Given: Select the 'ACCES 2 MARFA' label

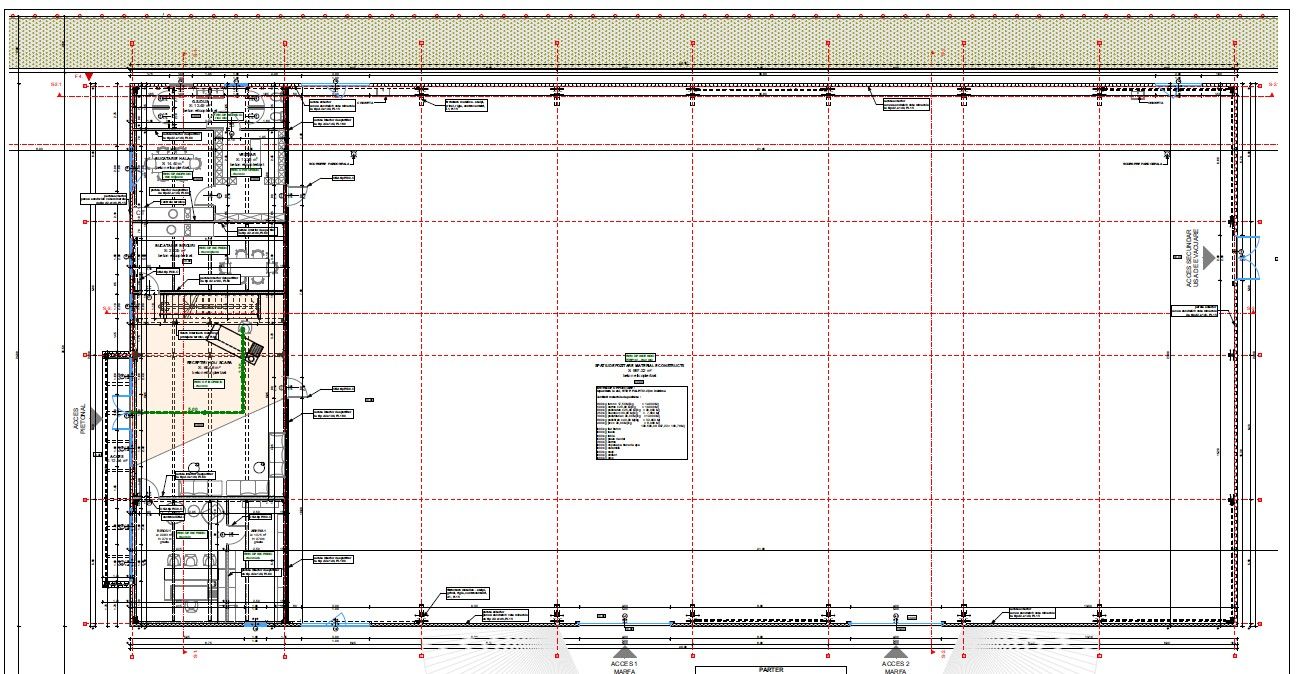Looking at the screenshot, I should [895, 667].
